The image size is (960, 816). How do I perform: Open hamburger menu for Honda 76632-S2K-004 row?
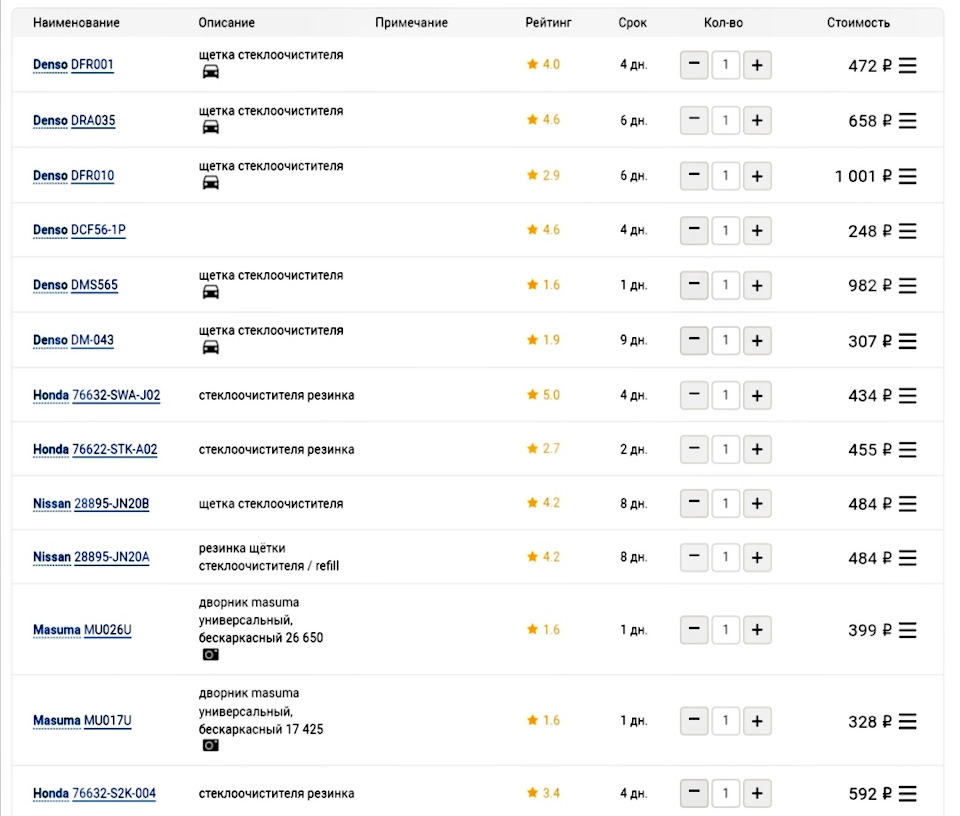[907, 794]
